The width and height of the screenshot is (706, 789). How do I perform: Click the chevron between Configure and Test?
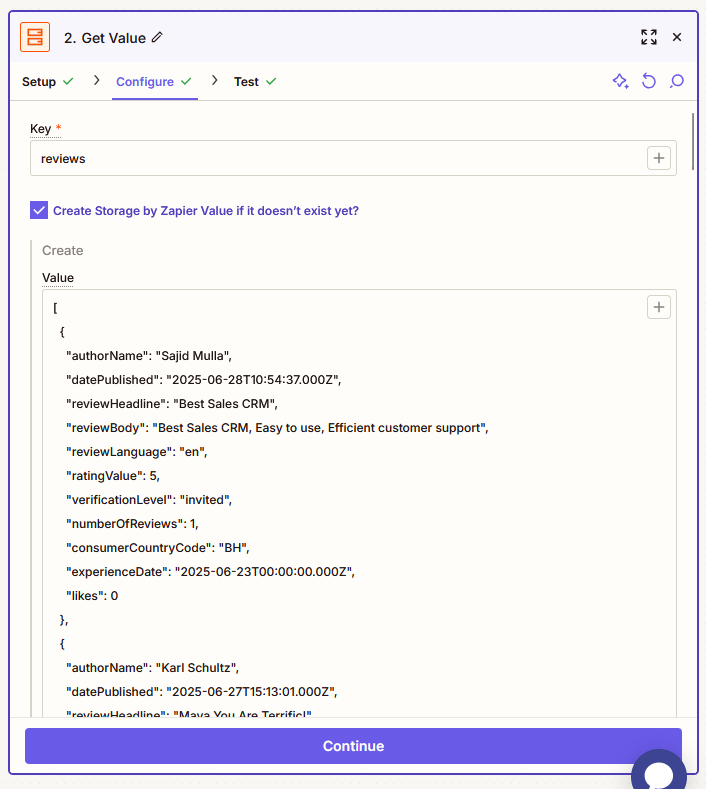tap(215, 81)
